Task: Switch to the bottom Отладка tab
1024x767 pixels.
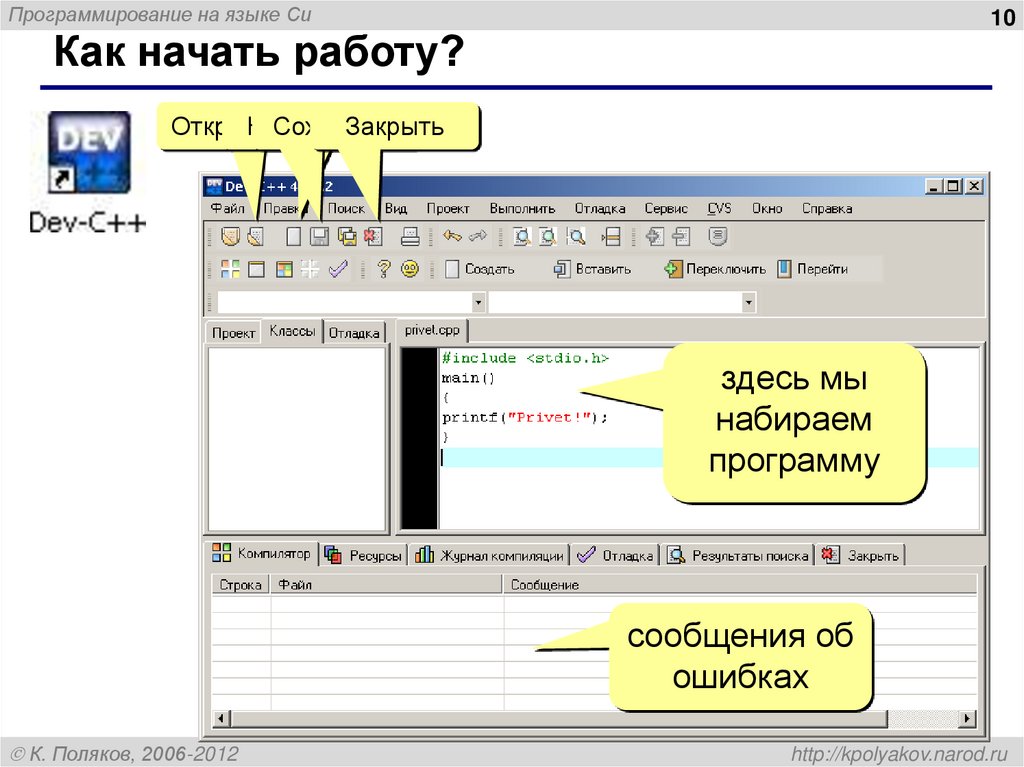Action: [615, 555]
